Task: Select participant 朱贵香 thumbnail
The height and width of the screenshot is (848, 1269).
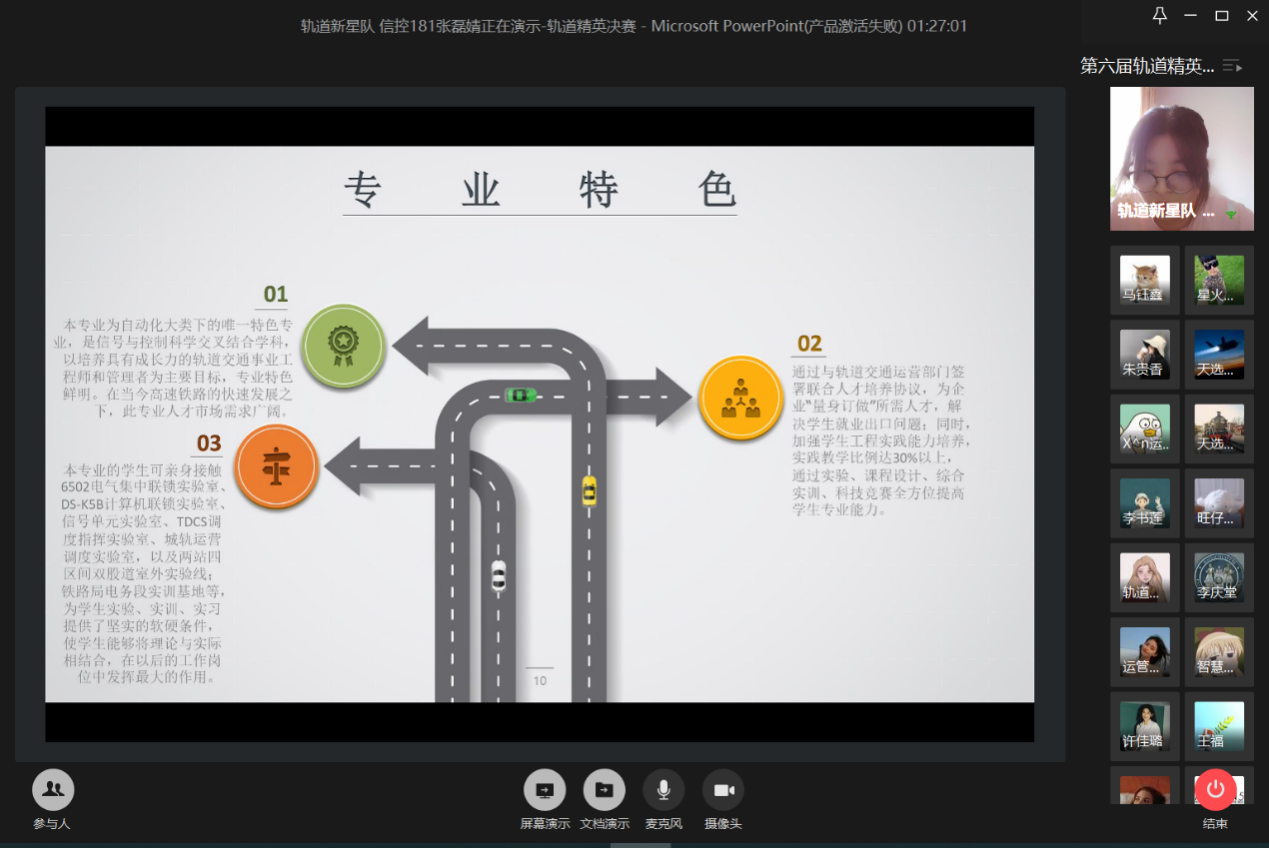Action: [1145, 354]
